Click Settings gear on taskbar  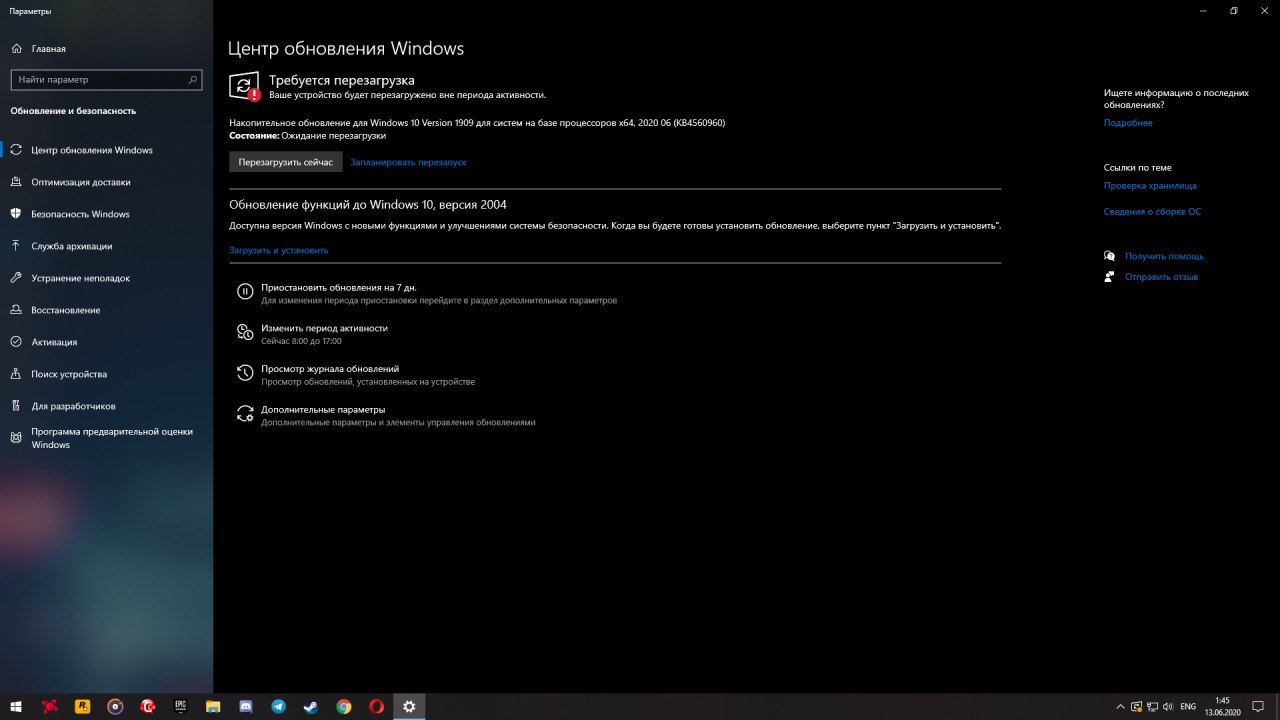[x=409, y=706]
